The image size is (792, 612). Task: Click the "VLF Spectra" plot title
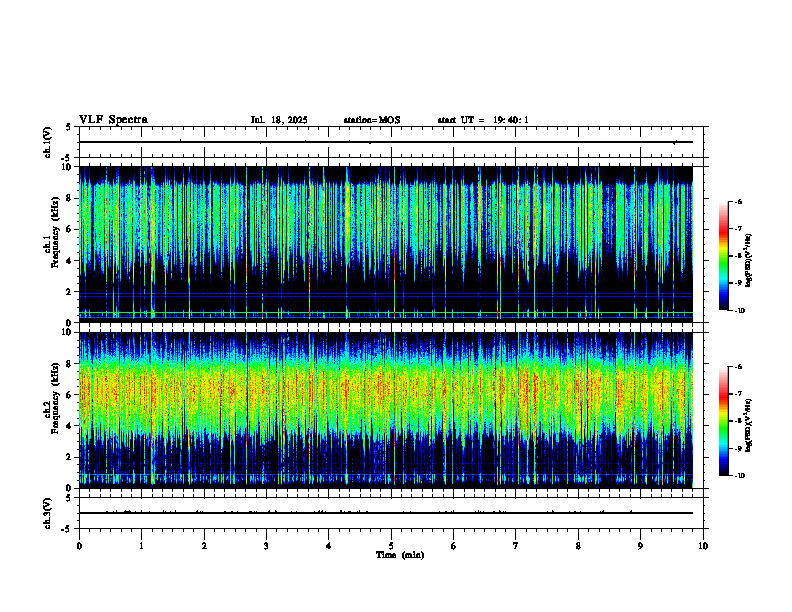[x=113, y=120]
